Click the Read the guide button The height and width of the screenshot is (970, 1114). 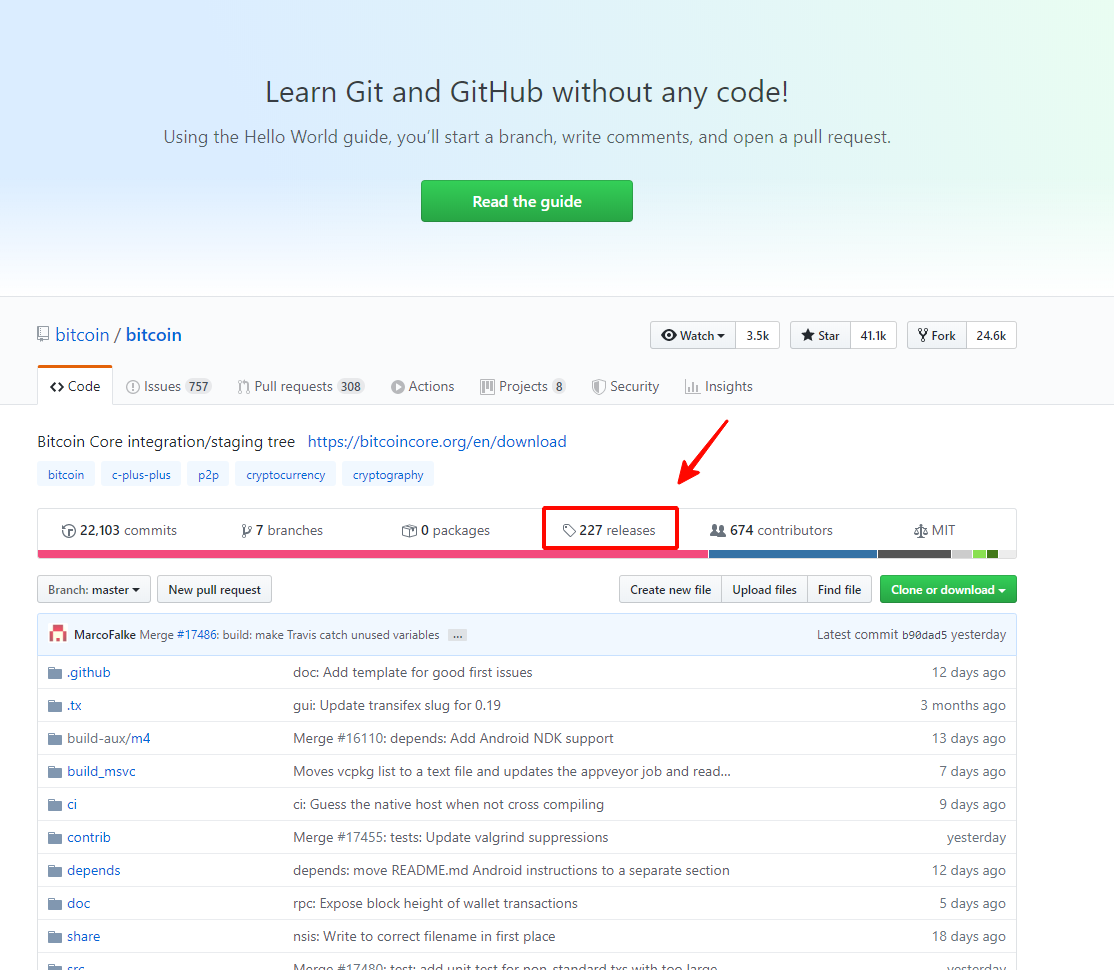[526, 201]
